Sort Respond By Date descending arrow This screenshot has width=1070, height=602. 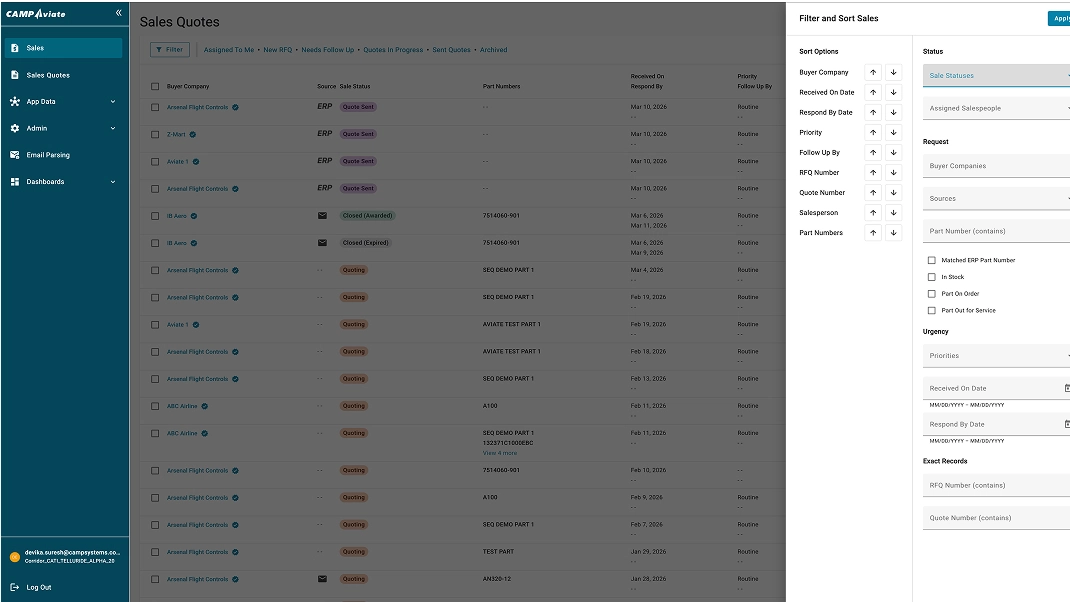(893, 113)
